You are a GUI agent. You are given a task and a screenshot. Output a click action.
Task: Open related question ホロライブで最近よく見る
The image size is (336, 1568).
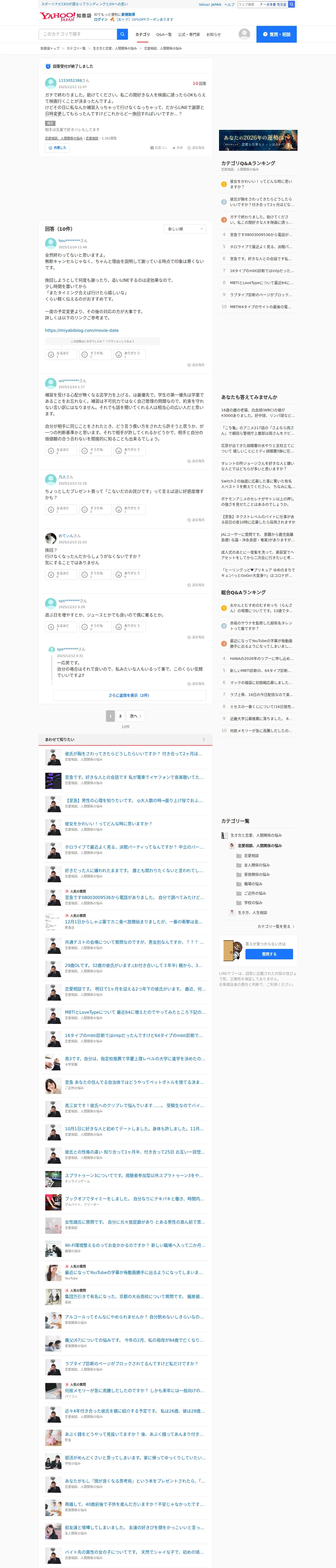pyautogui.click(x=134, y=847)
